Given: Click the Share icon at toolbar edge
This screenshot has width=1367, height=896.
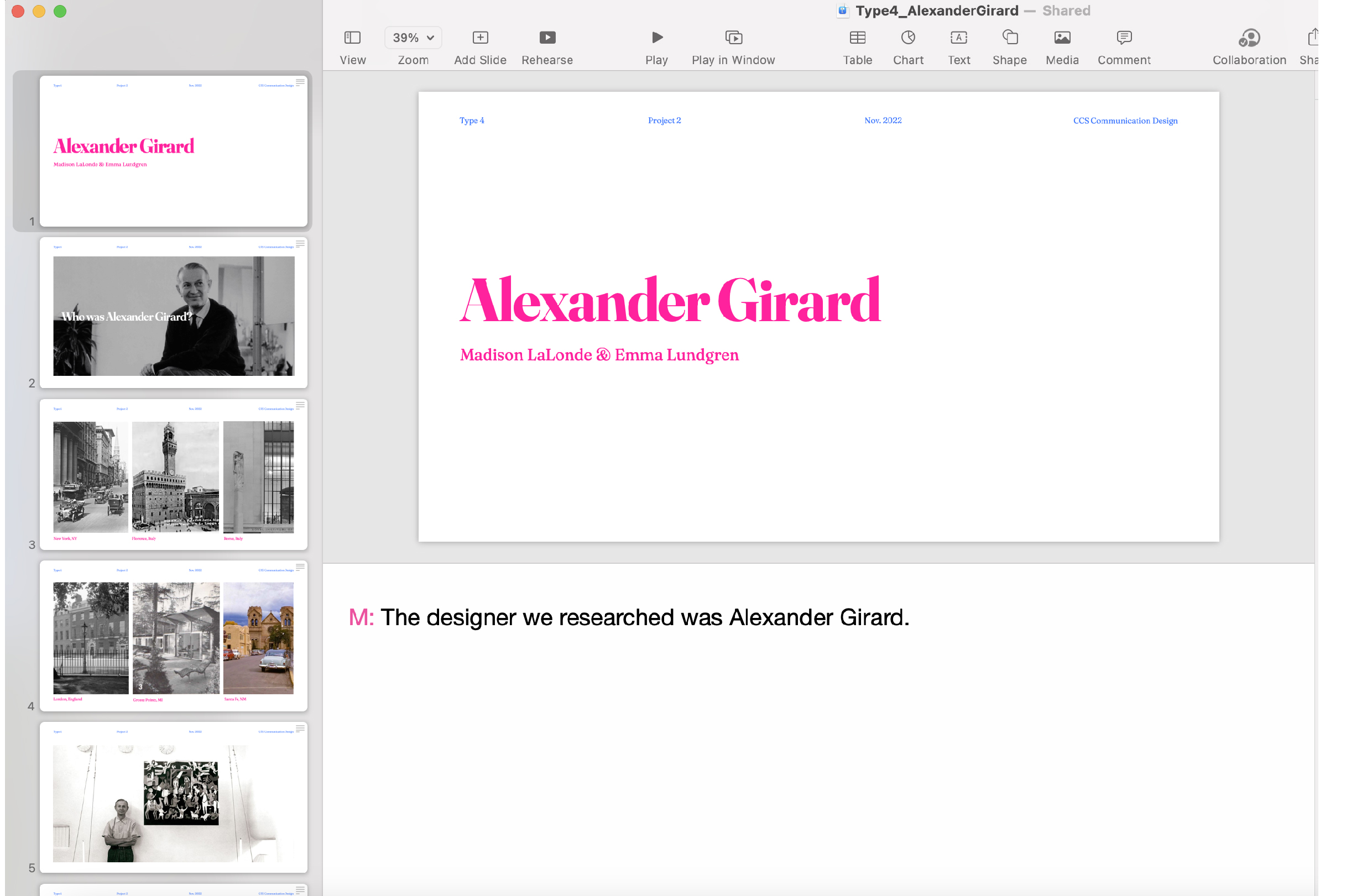Looking at the screenshot, I should click(1312, 37).
